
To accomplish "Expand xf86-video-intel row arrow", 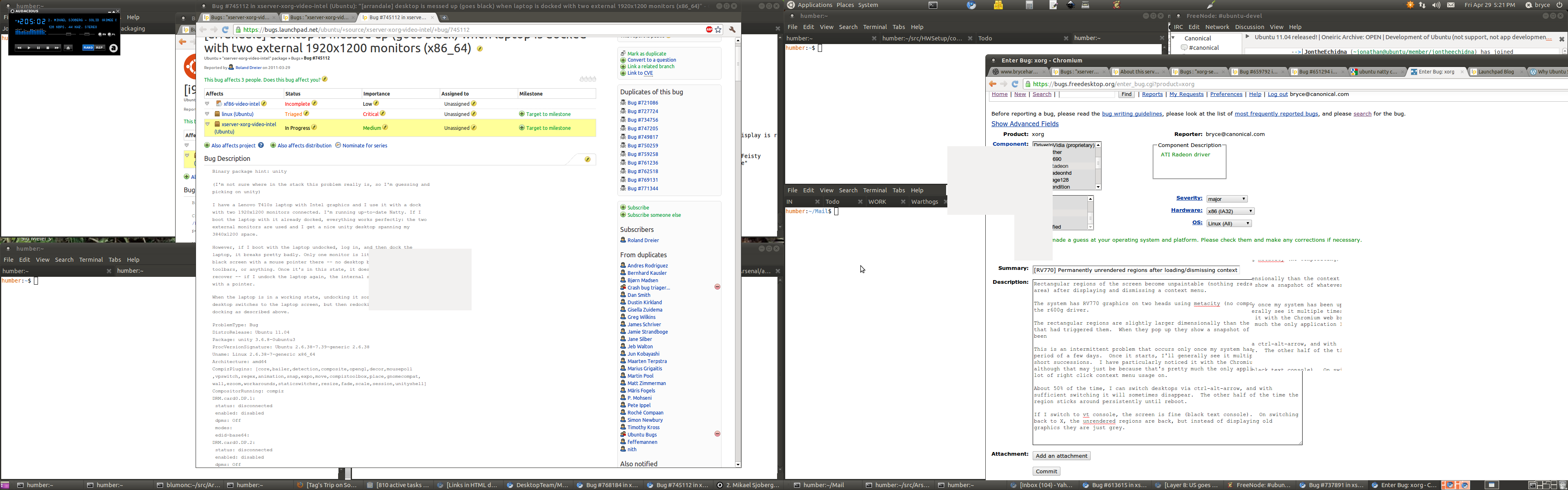I will tap(207, 103).
